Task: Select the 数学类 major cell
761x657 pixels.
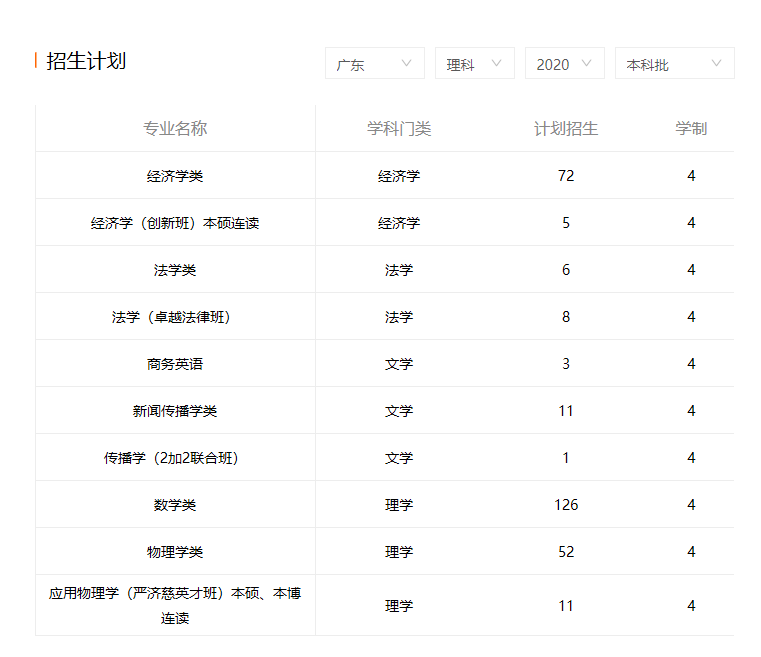Action: pos(175,505)
